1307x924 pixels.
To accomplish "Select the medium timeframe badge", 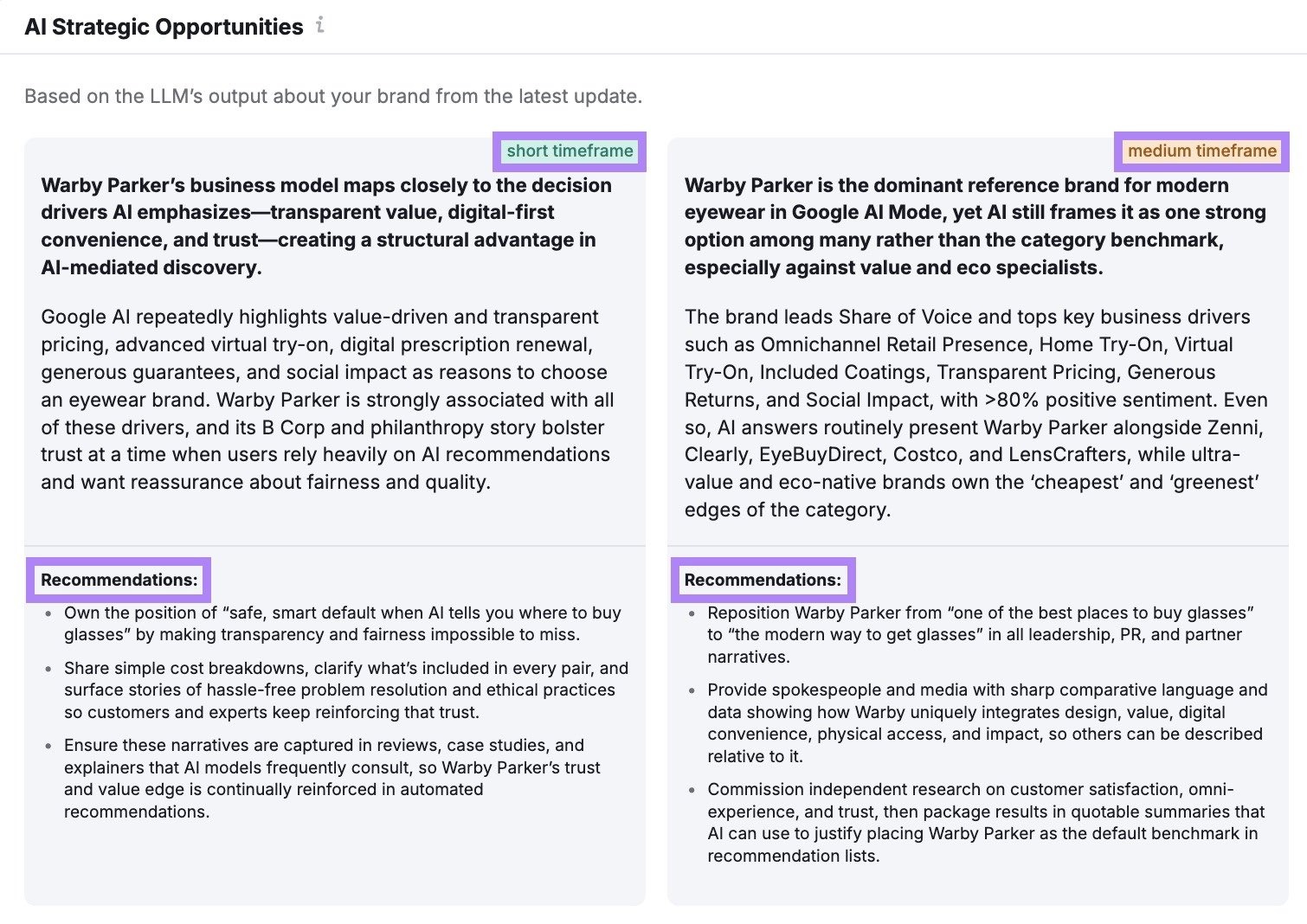I will (1201, 151).
